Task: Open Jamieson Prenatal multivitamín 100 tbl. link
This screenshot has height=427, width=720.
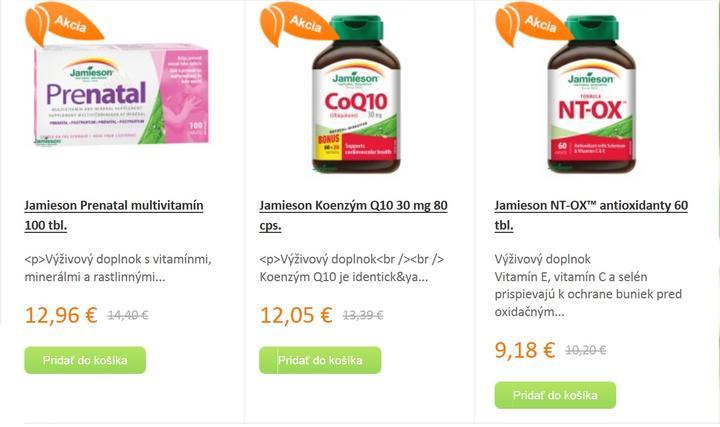Action: coord(114,215)
